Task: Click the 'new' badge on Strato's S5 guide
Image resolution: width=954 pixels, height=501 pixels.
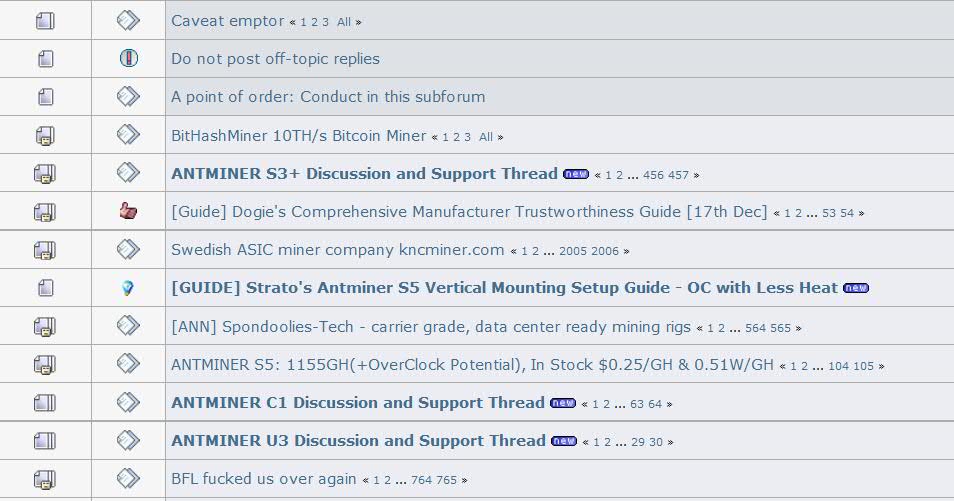Action: tap(855, 288)
